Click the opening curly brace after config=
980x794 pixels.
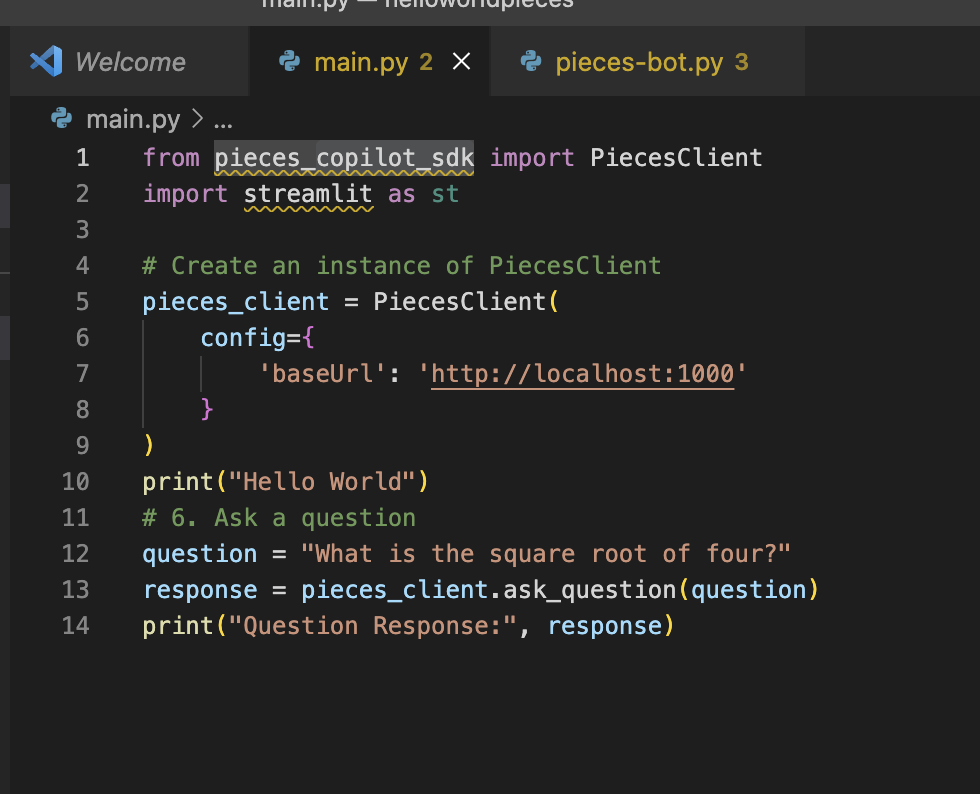[x=309, y=338]
